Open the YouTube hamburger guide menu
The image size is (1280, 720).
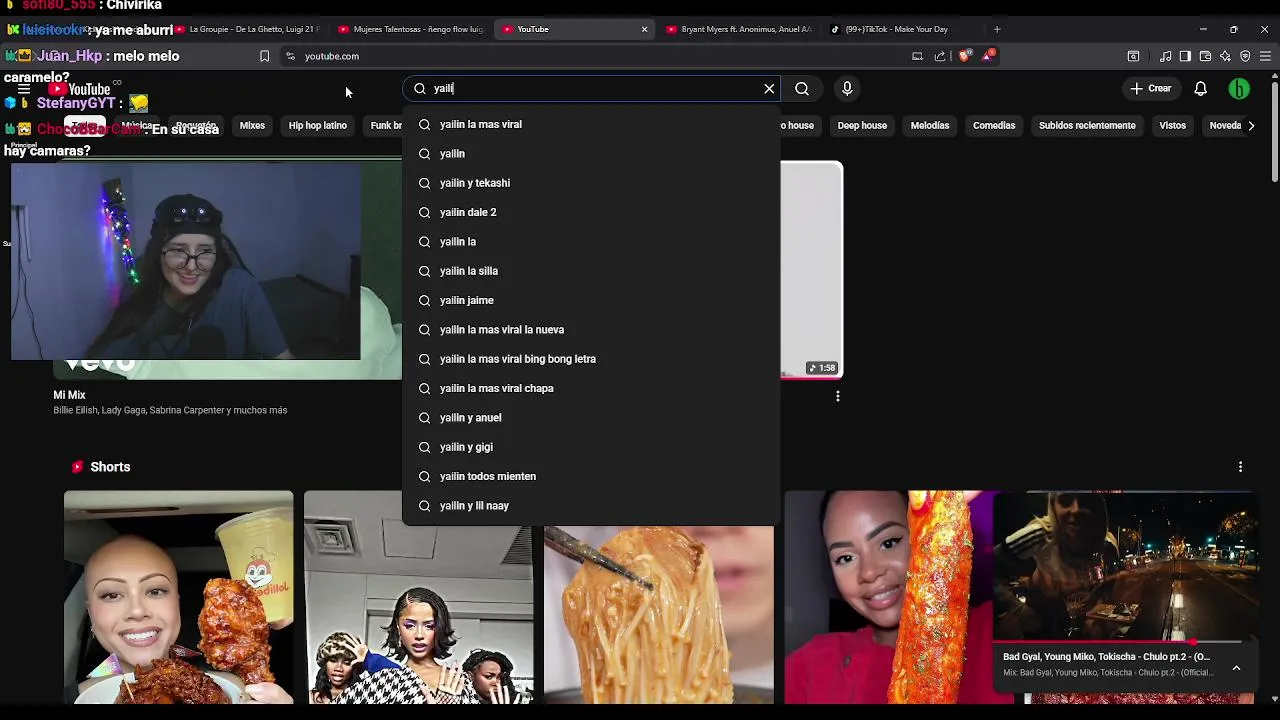tap(24, 89)
